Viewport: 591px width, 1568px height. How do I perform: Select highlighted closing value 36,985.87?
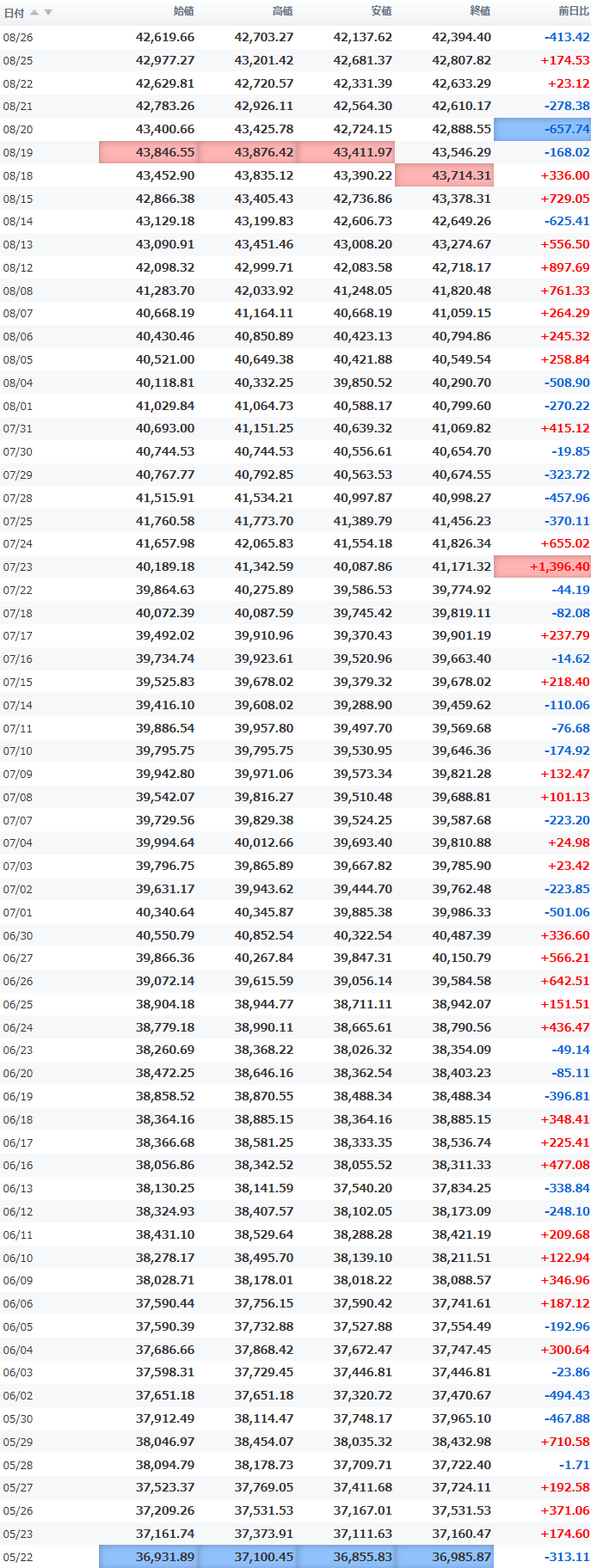(x=445, y=1557)
